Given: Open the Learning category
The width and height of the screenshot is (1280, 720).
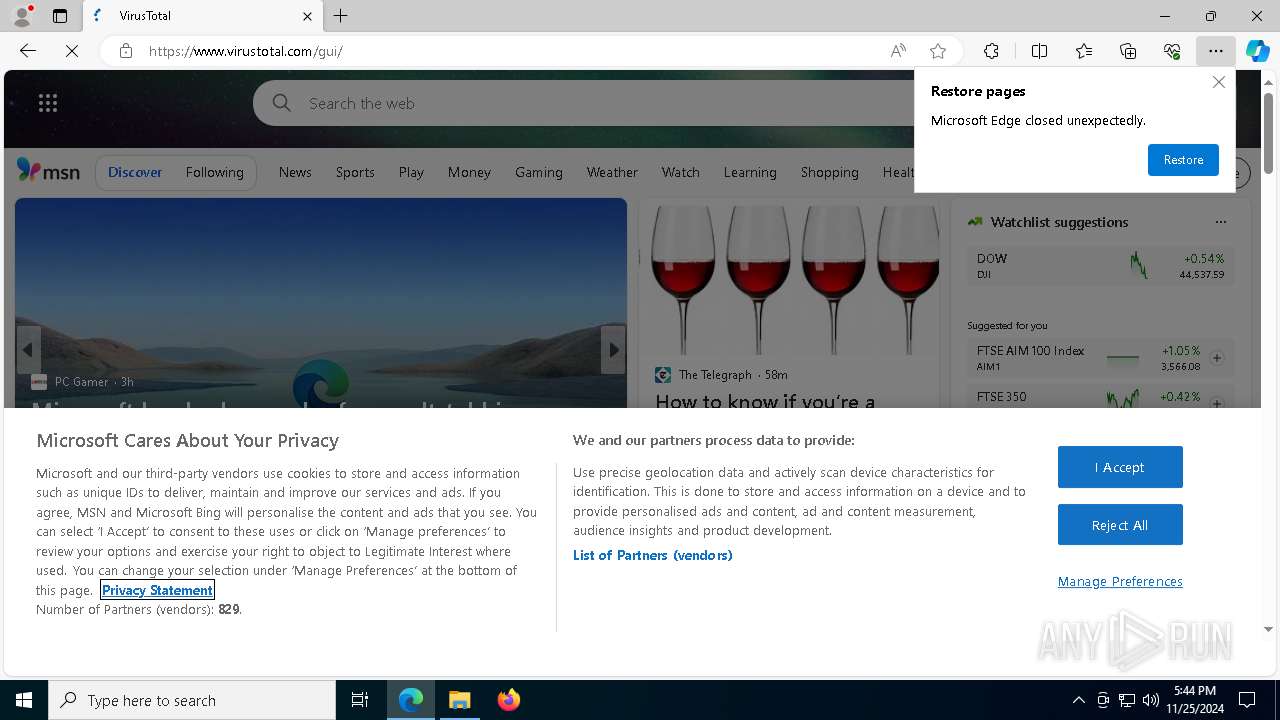Looking at the screenshot, I should pos(750,172).
